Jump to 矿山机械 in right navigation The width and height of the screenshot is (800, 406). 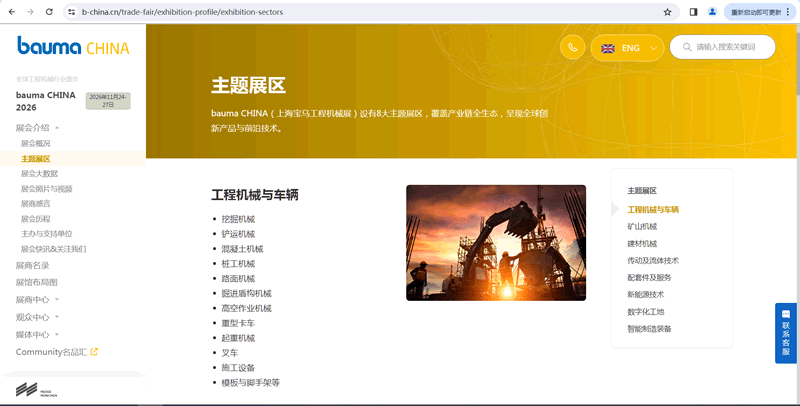[642, 227]
